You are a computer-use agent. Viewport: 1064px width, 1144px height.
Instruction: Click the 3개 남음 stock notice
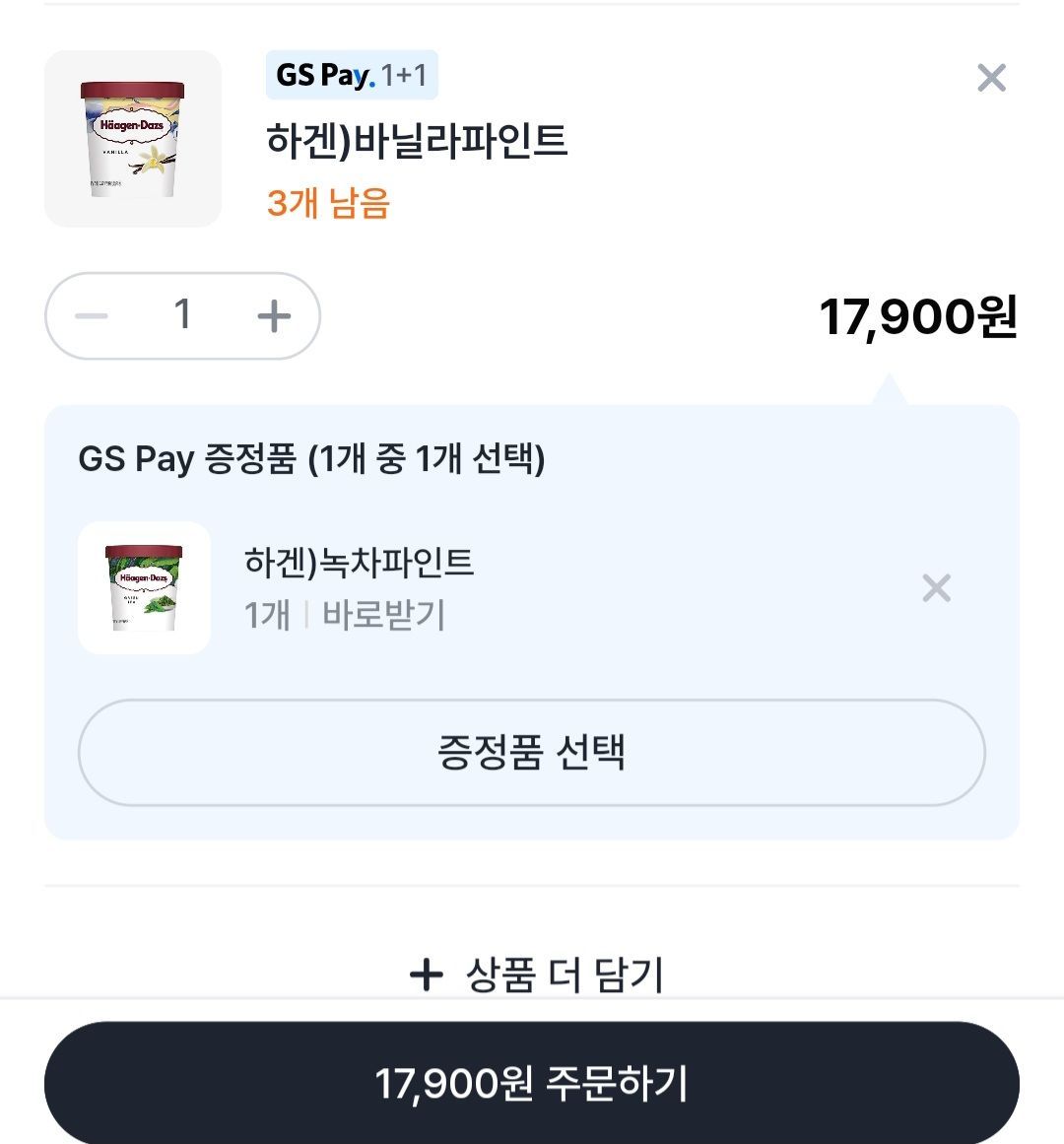[328, 203]
